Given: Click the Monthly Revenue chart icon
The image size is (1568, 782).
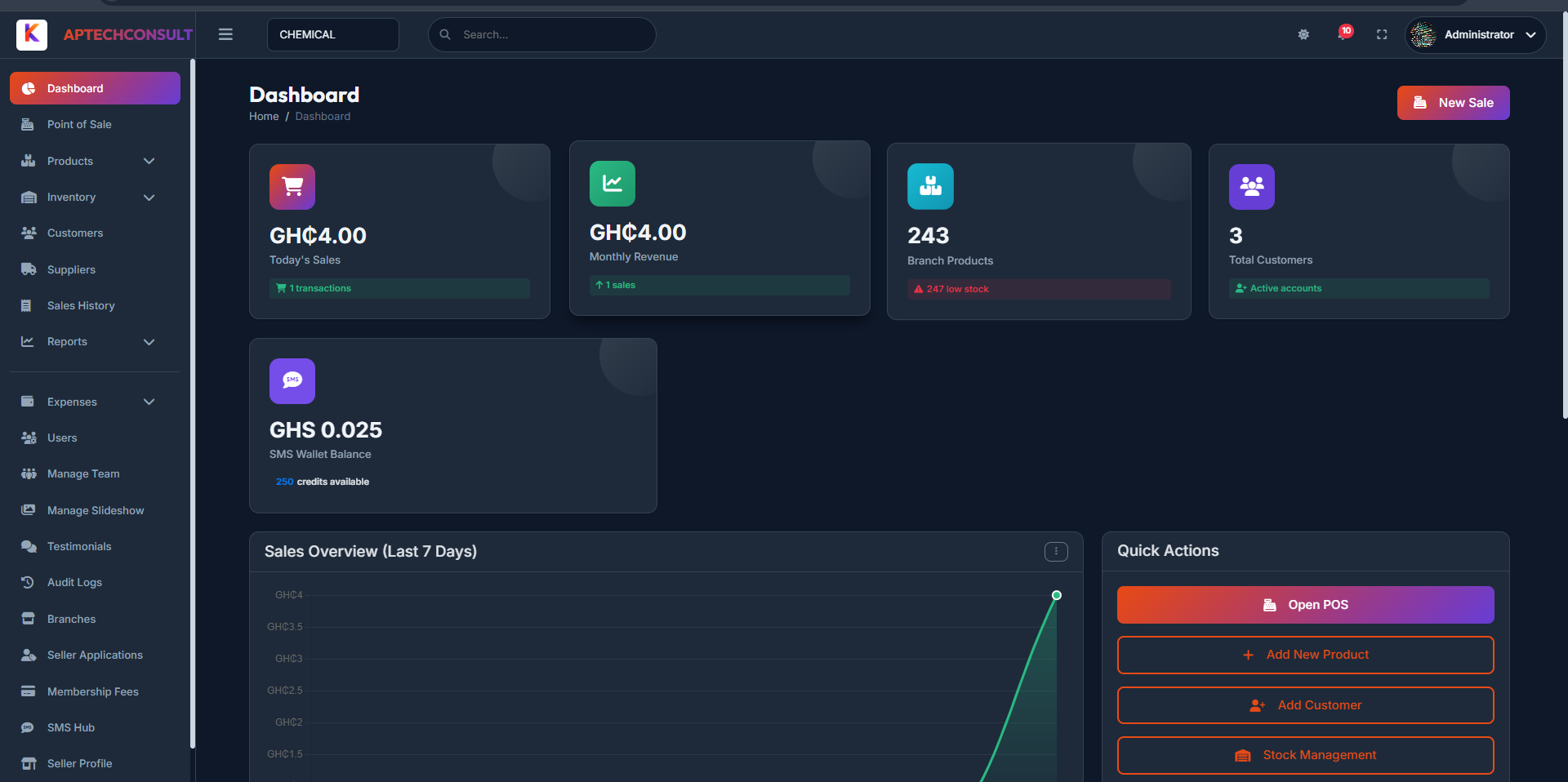Looking at the screenshot, I should coord(612,184).
